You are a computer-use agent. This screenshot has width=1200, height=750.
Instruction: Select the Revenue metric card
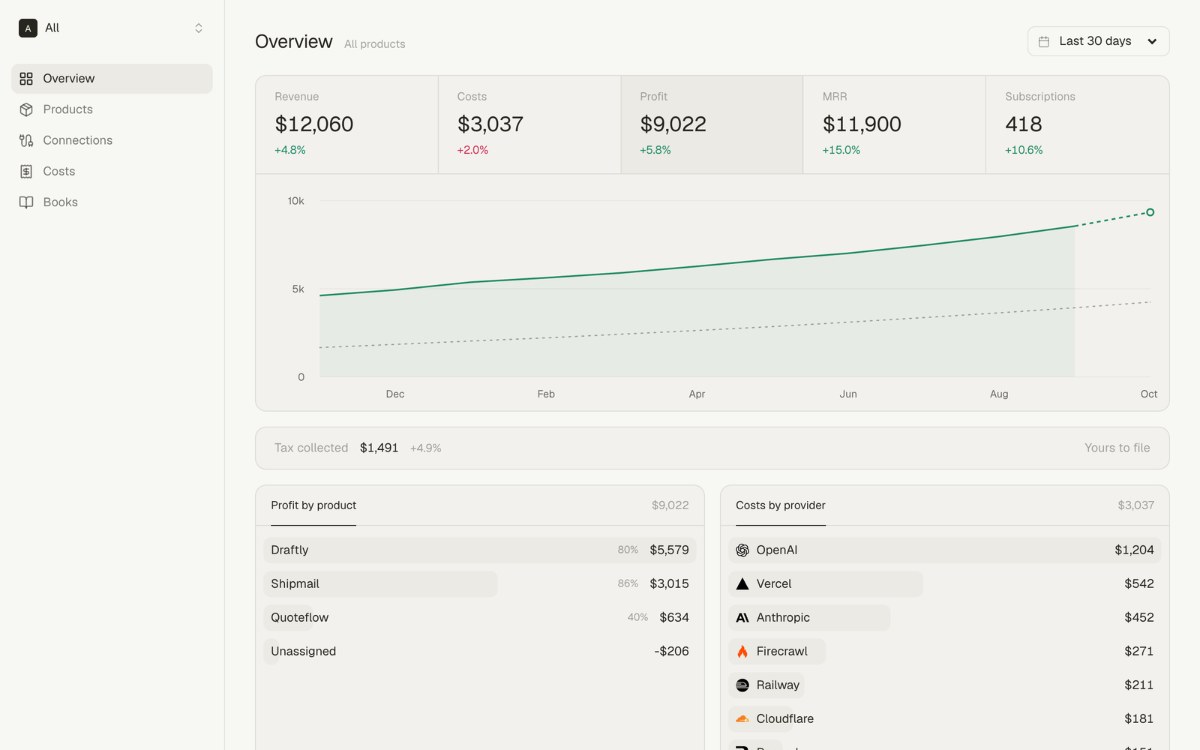point(347,125)
